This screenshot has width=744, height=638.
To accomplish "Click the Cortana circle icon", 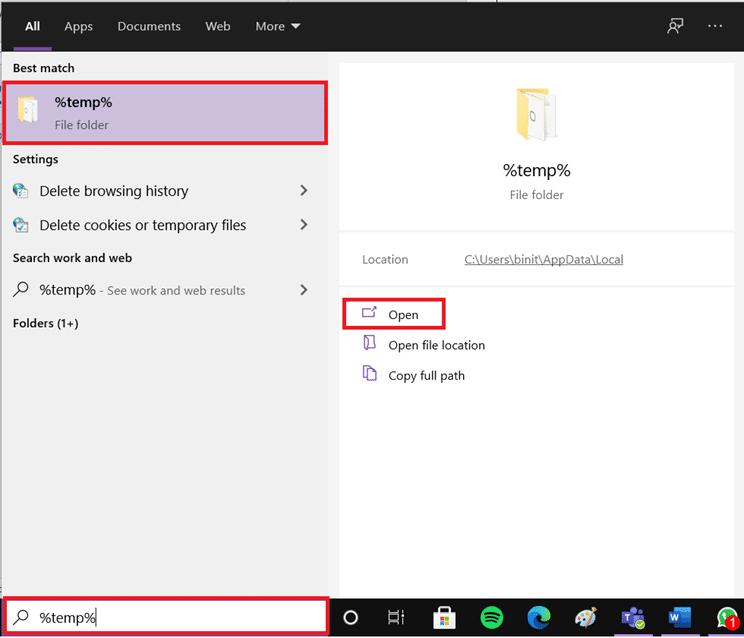I will click(351, 617).
